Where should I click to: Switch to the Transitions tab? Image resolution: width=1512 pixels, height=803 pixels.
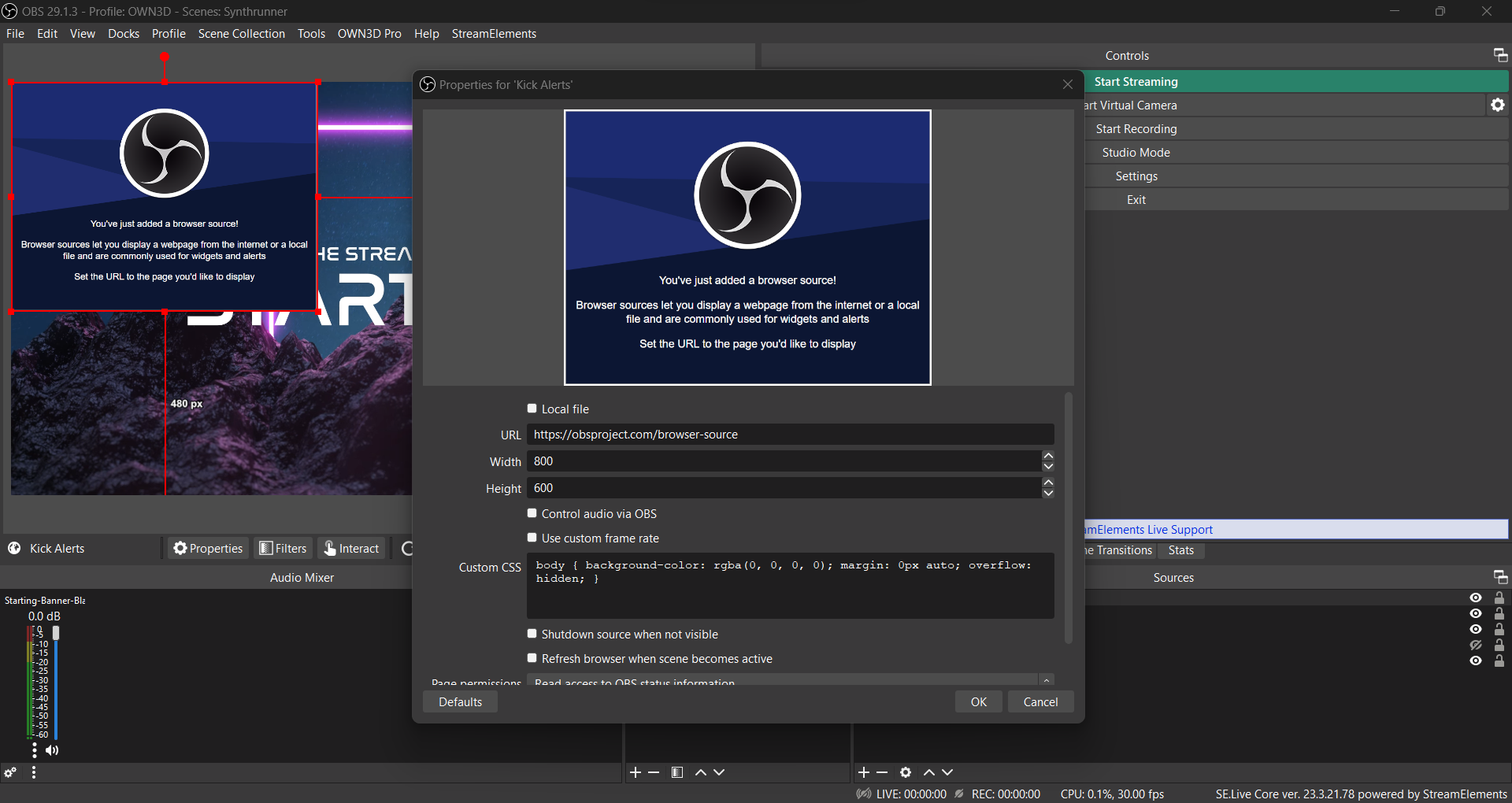1120,550
